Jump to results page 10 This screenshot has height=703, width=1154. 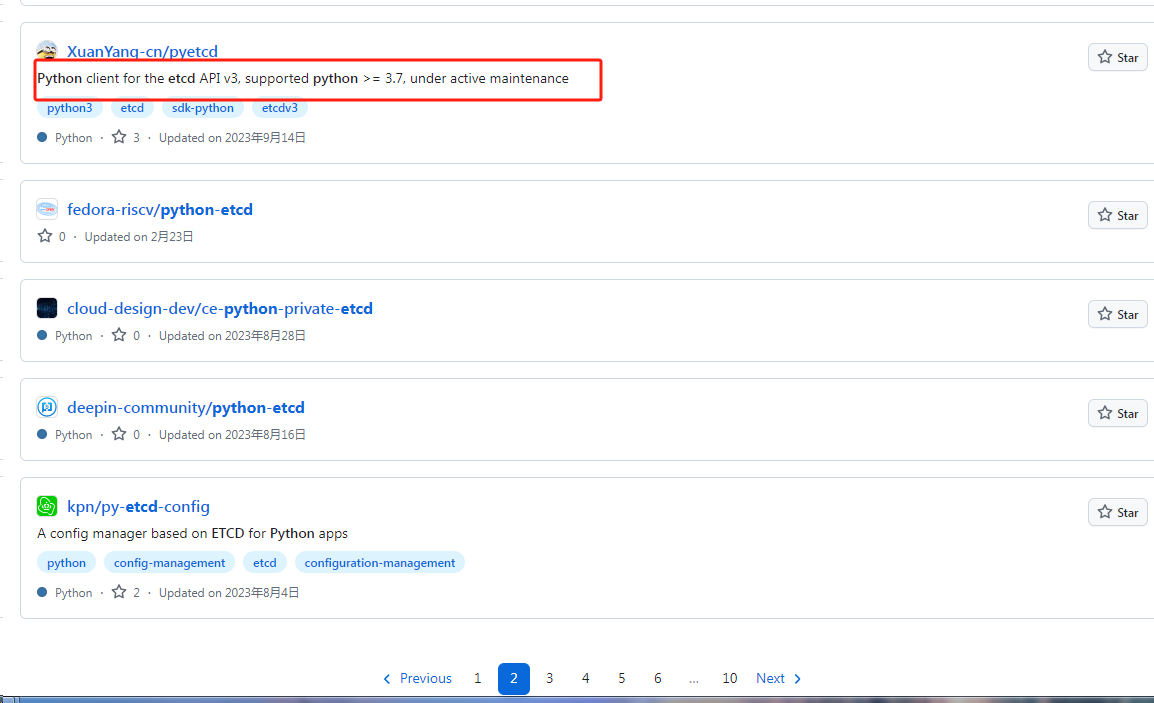[730, 679]
